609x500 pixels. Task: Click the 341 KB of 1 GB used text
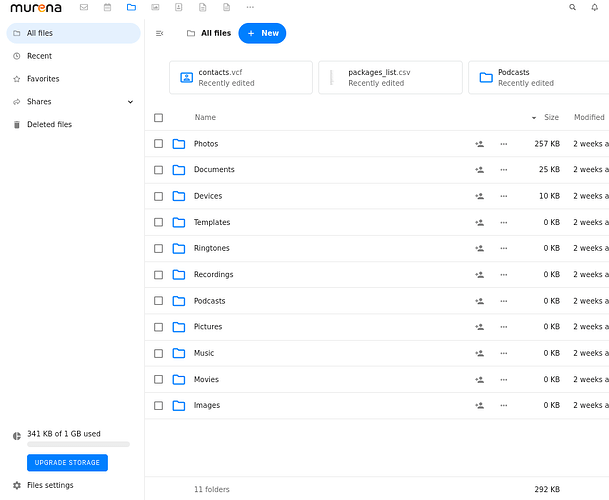(64, 434)
